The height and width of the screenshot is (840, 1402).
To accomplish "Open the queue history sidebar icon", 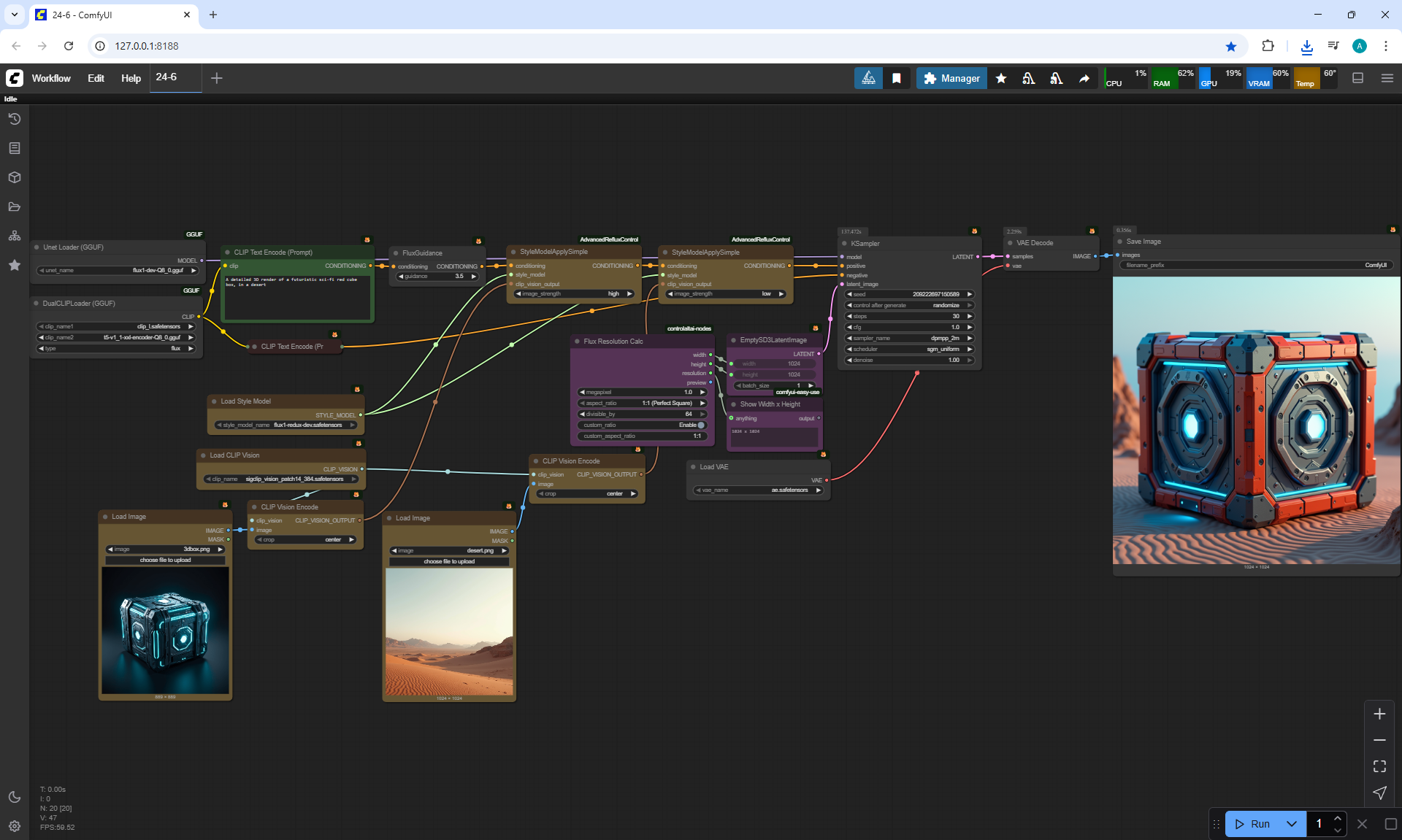I will (x=15, y=119).
